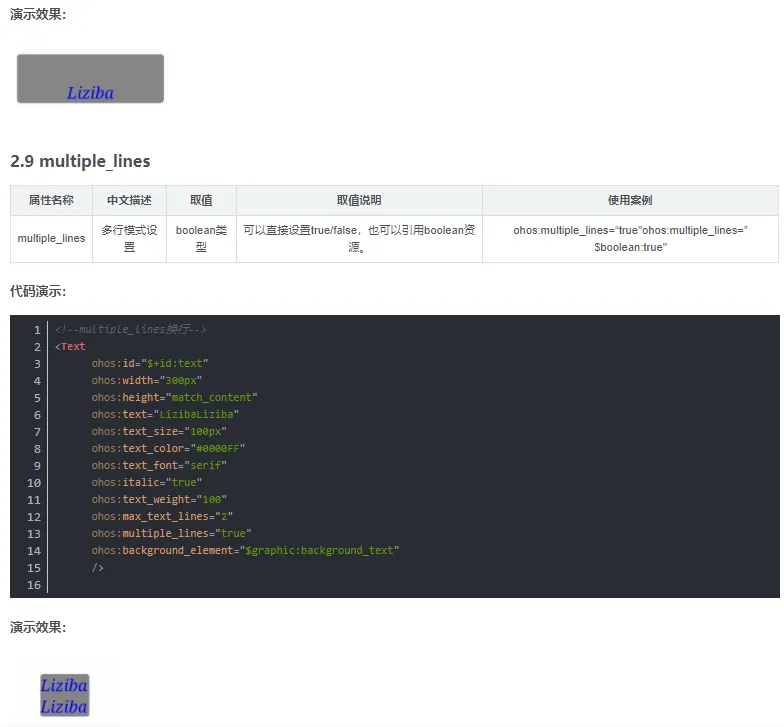Viewport: 784px width, 727px height.
Task: Click line number 10 in code gutter
Action: pos(34,483)
